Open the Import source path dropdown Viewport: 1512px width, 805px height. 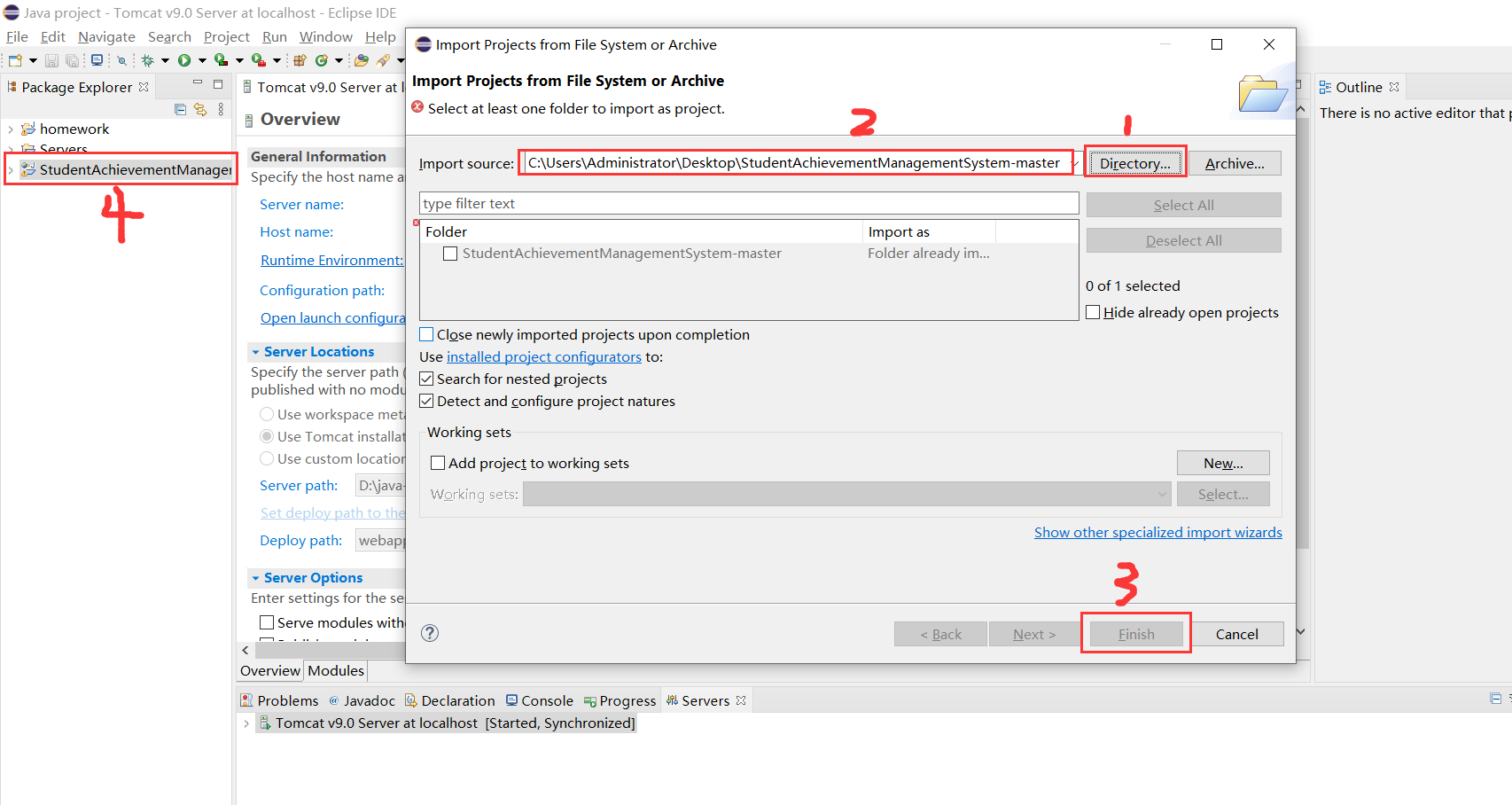tap(1075, 163)
